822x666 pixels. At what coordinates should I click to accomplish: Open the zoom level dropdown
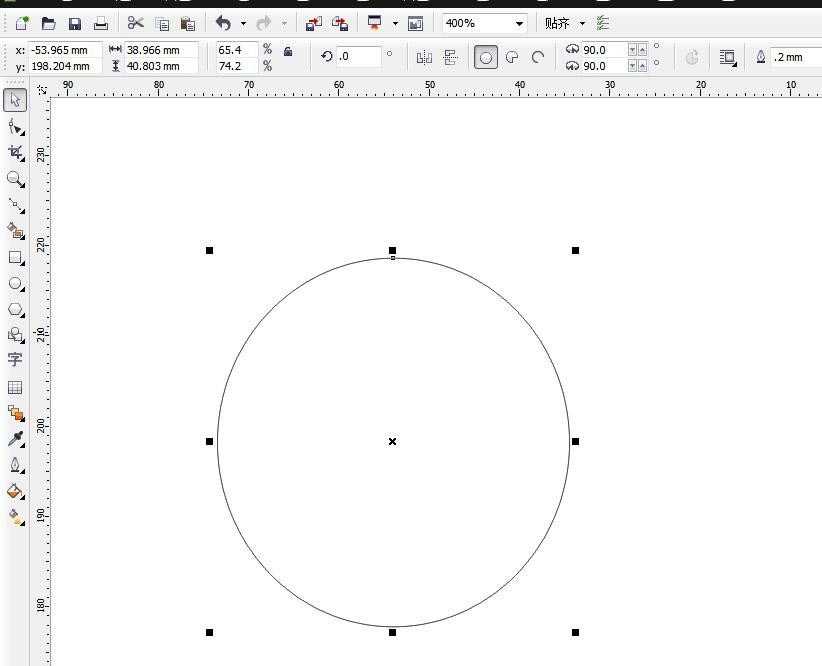pos(518,22)
